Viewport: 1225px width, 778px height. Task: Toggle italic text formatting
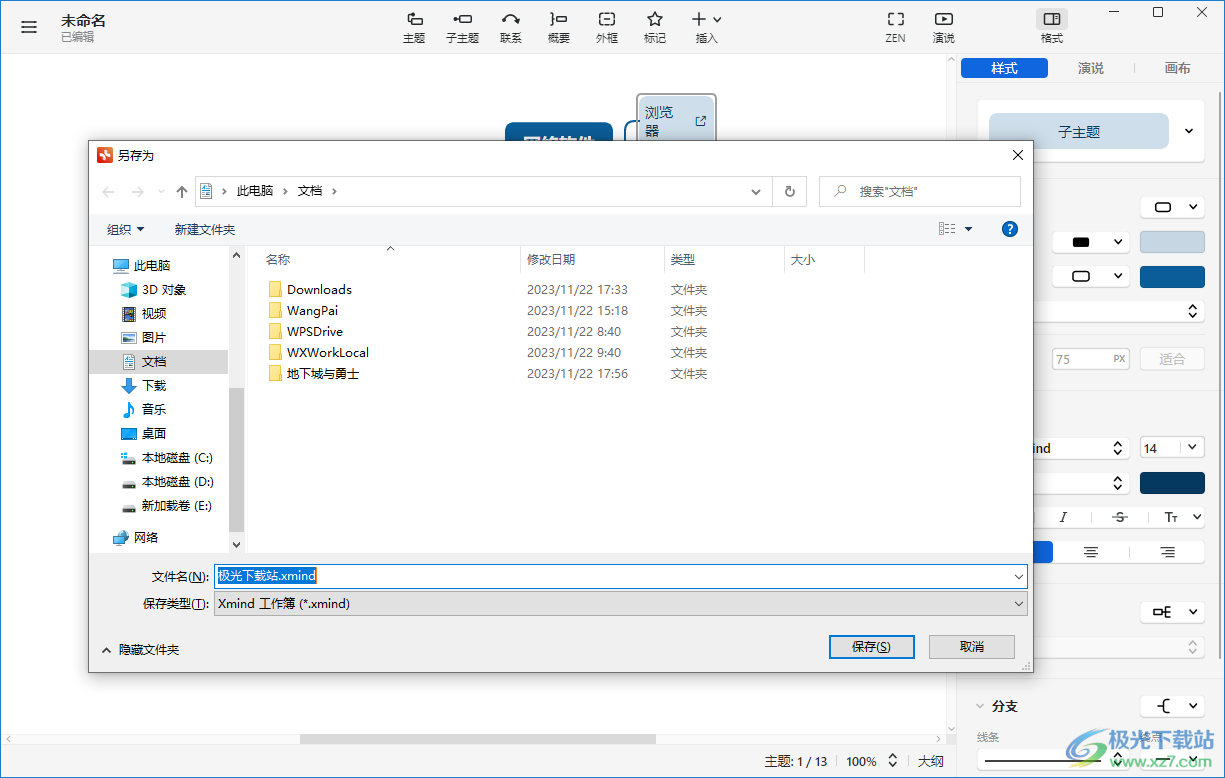1063,517
